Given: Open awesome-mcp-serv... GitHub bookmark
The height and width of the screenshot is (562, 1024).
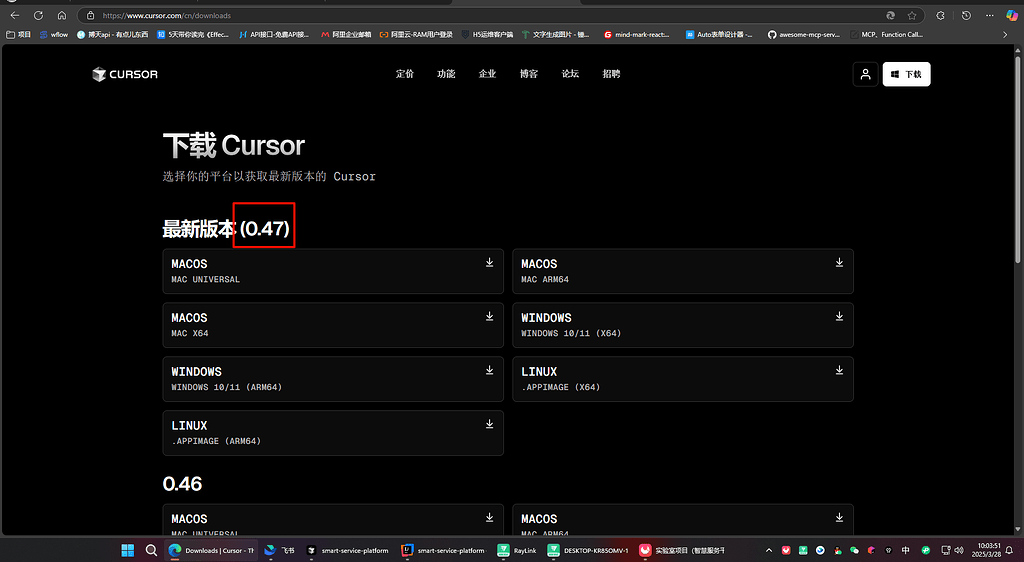Looking at the screenshot, I should (803, 35).
